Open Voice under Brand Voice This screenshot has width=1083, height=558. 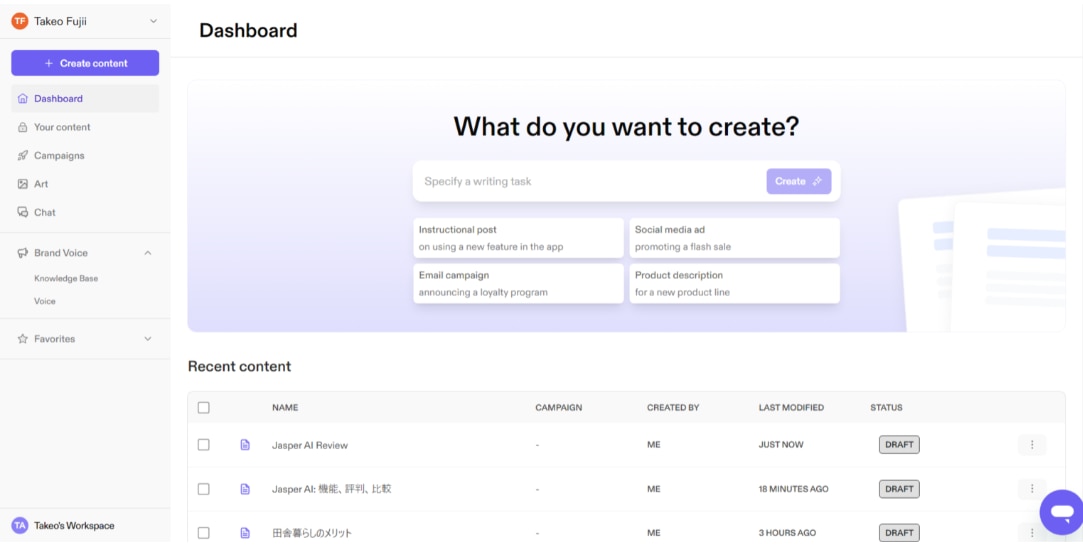tap(45, 301)
